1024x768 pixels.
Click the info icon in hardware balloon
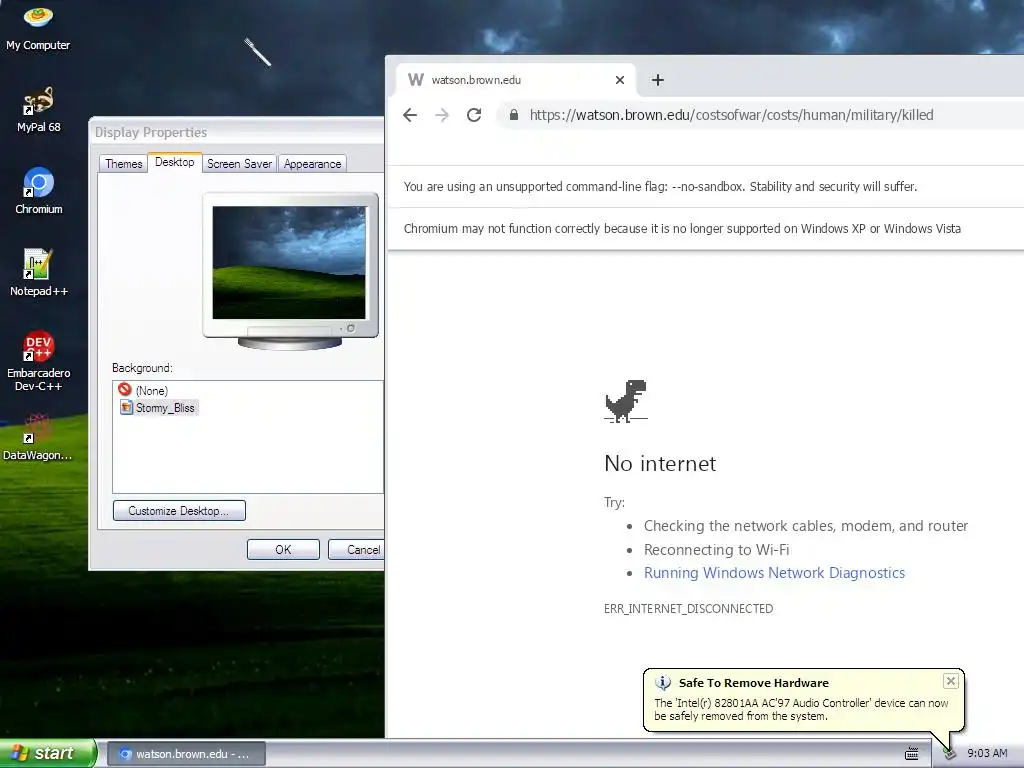point(663,683)
